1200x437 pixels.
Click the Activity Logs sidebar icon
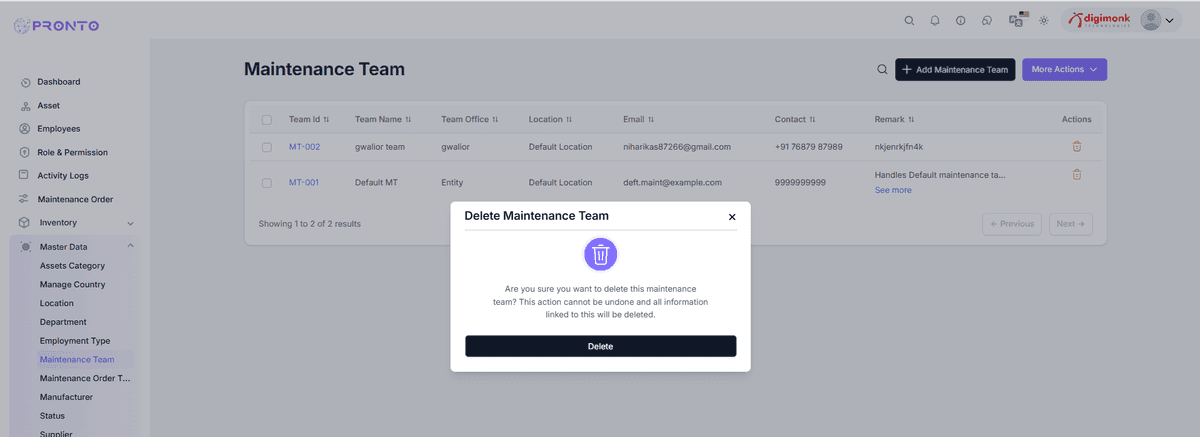[x=25, y=175]
